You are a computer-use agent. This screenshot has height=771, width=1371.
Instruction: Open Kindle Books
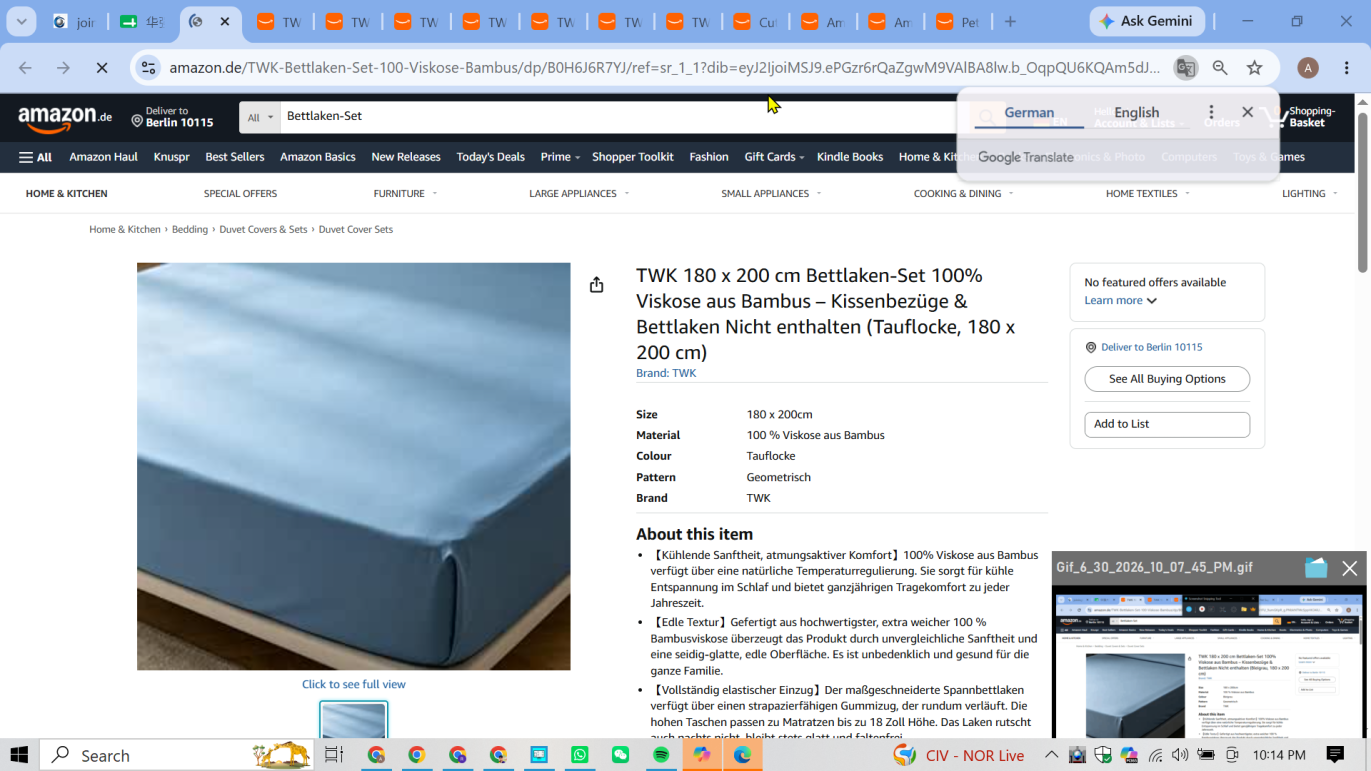pyautogui.click(x=850, y=157)
